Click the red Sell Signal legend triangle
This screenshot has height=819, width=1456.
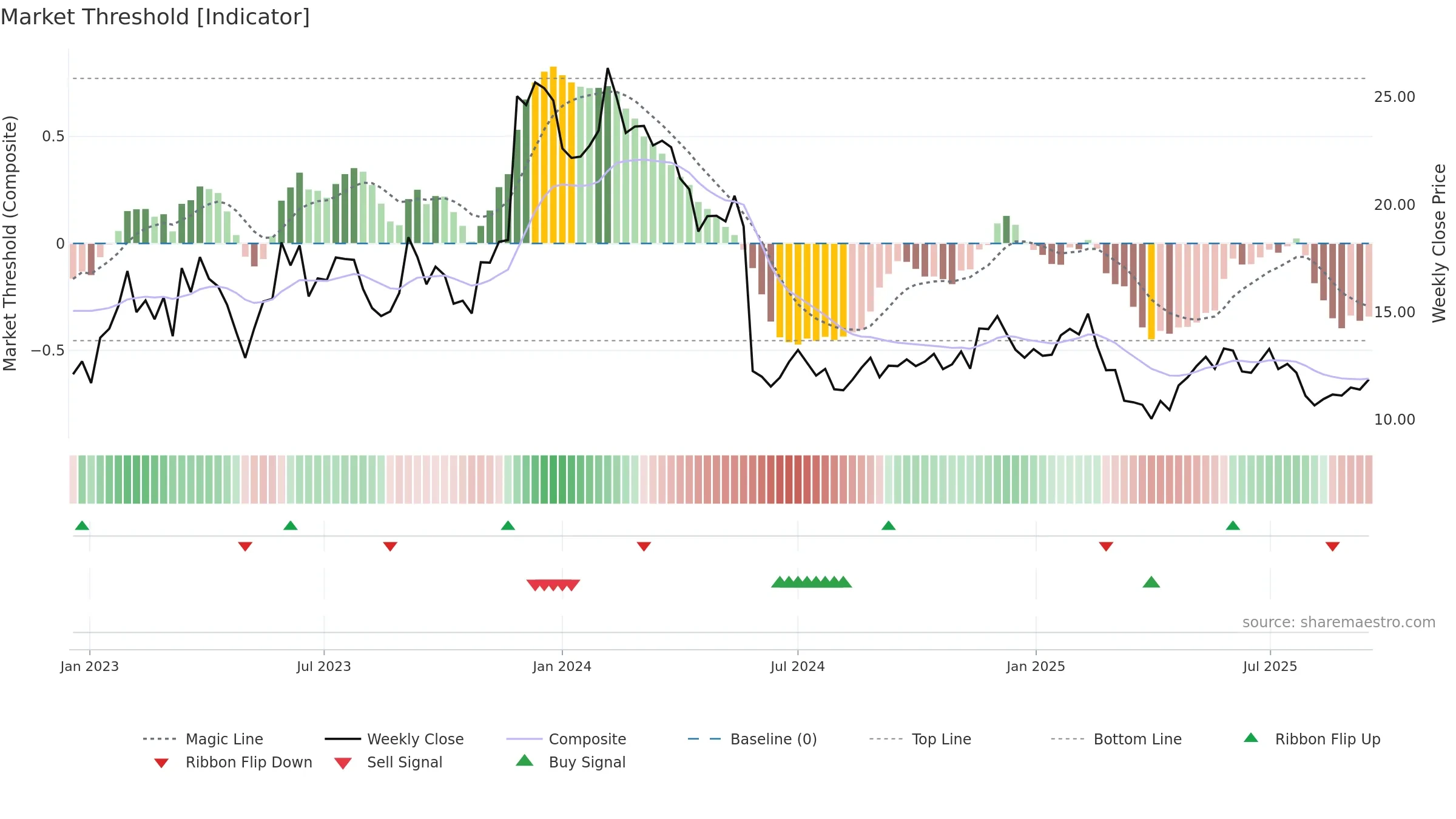pyautogui.click(x=343, y=763)
